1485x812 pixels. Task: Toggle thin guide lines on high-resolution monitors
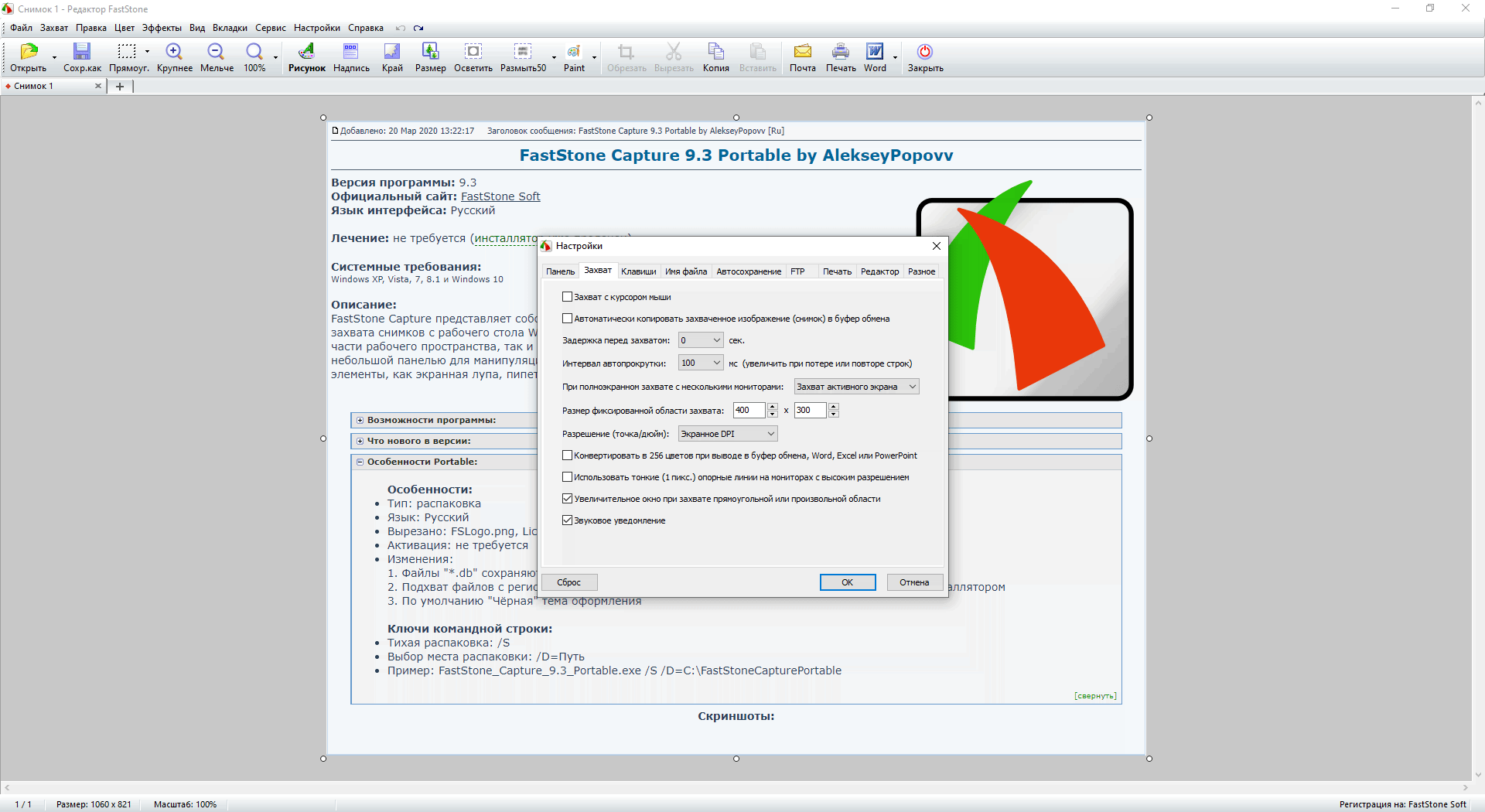pyautogui.click(x=567, y=477)
